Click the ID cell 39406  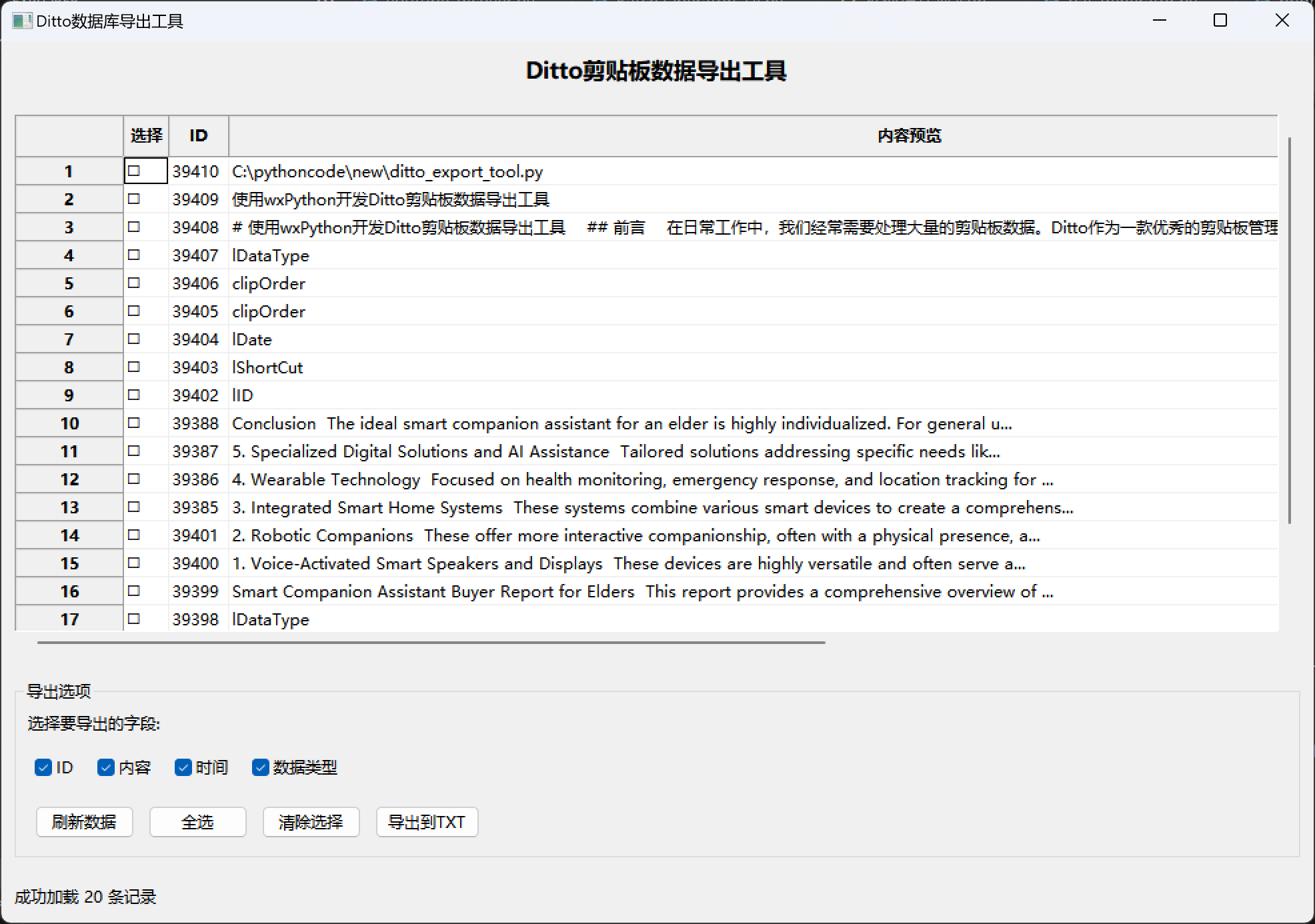click(199, 283)
